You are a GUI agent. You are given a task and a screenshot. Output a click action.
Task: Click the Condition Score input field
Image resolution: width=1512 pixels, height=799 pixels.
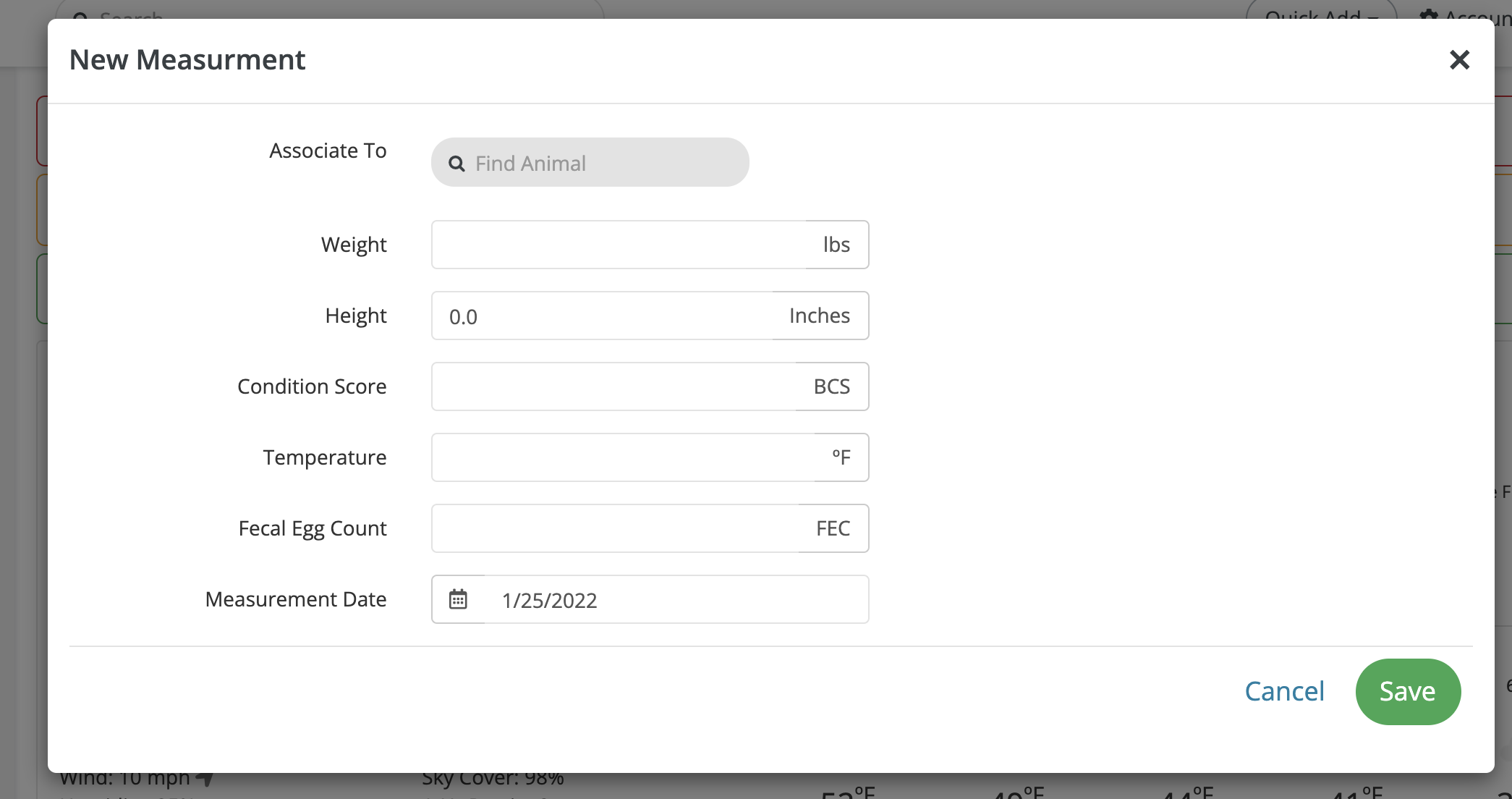(613, 386)
